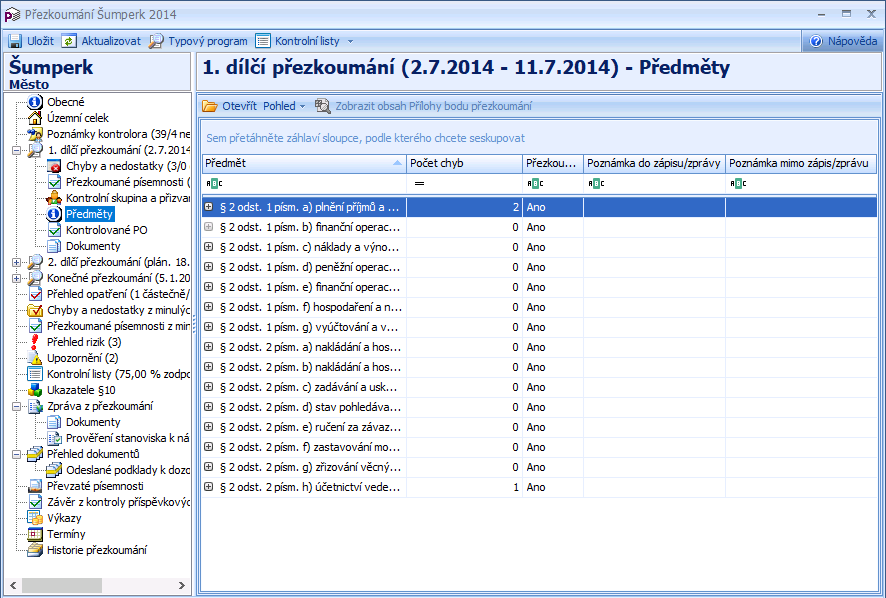Select the Obecné info icon in tree

pos(35,102)
